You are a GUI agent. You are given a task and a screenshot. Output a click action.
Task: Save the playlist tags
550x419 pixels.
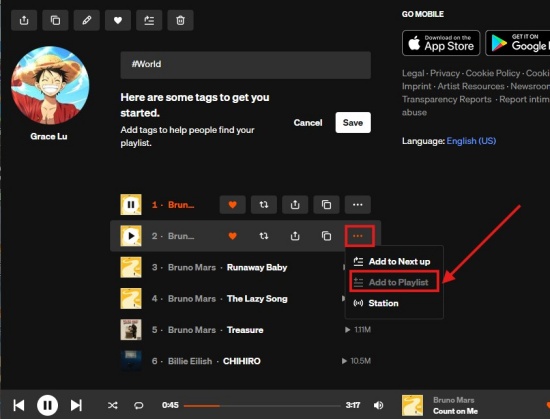353,122
